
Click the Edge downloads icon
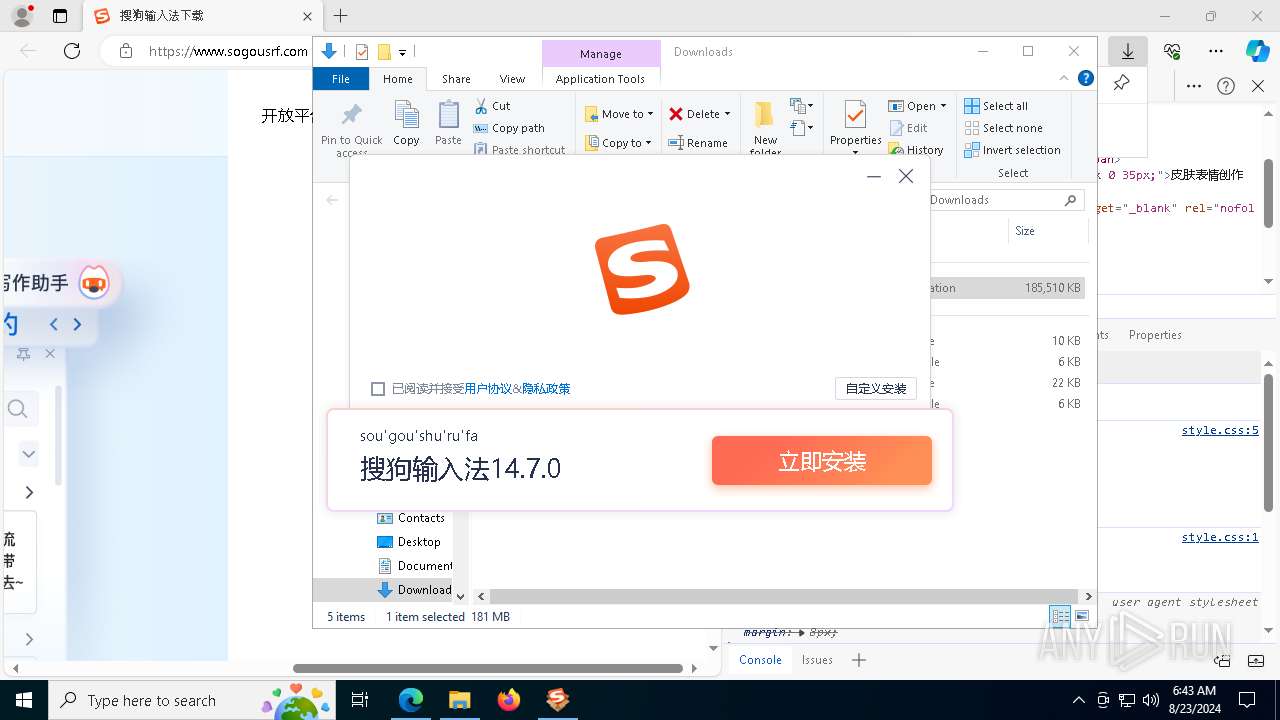tap(1127, 51)
